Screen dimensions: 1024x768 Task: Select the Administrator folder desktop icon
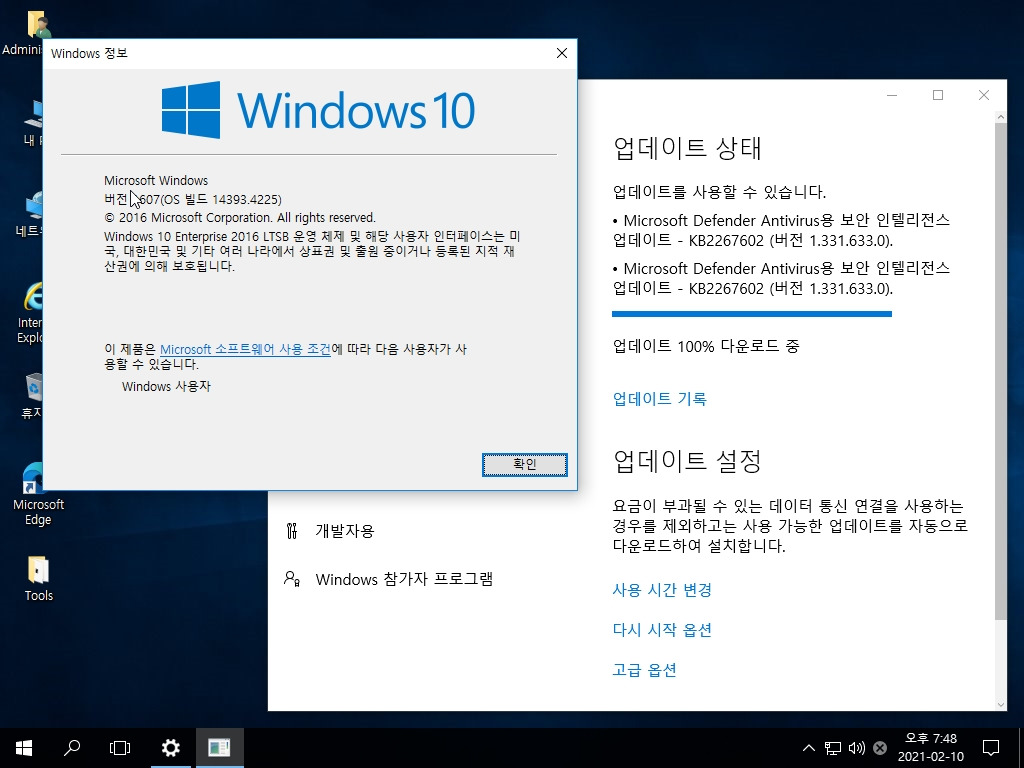pyautogui.click(x=24, y=33)
